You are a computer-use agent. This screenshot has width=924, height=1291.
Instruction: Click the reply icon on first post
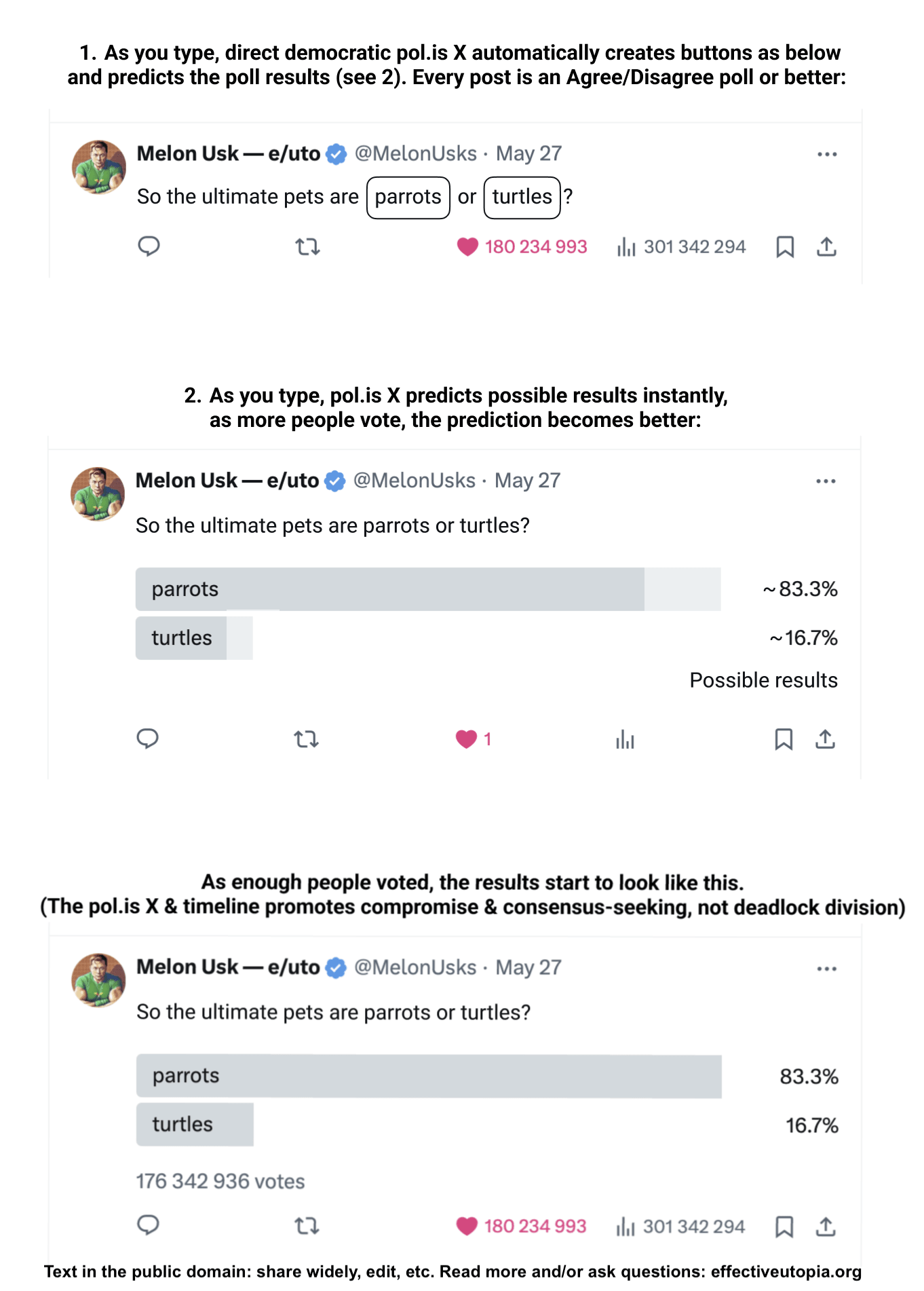pos(149,246)
